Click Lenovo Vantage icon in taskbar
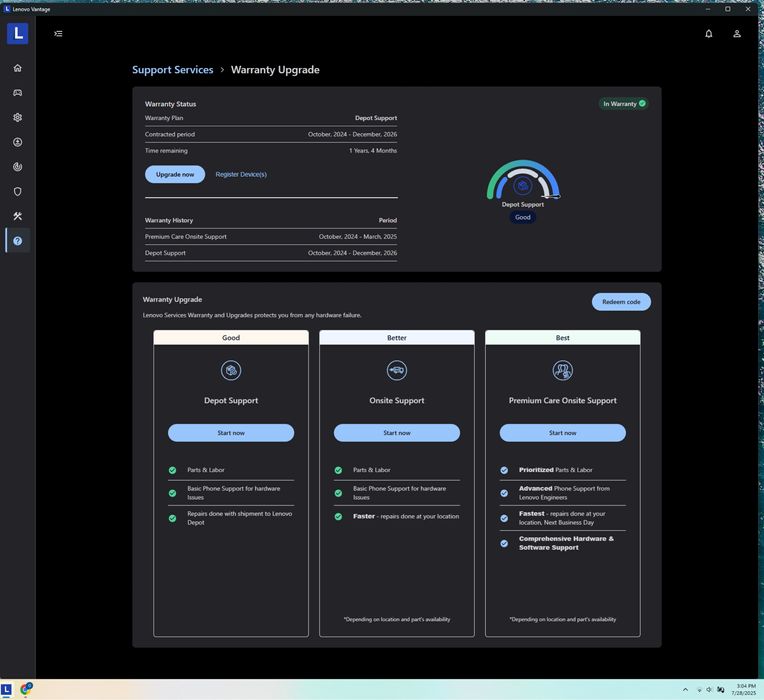Viewport: 764px width, 700px height. pos(6,689)
